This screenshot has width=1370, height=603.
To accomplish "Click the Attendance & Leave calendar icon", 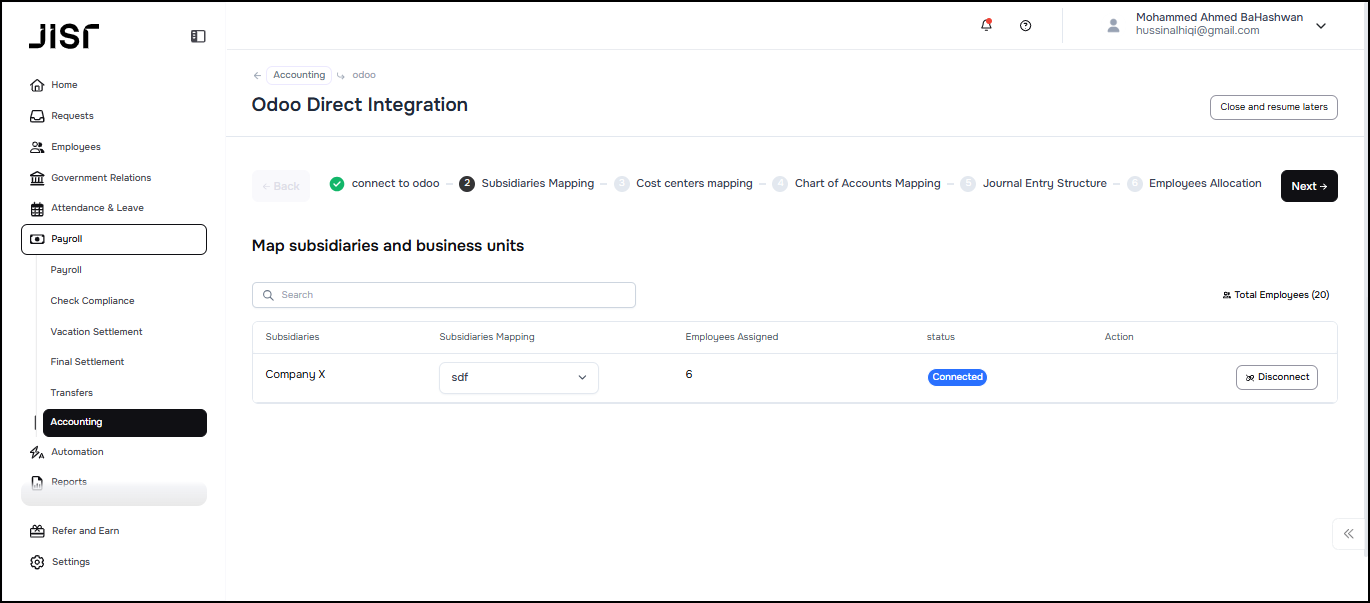I will tap(37, 209).
